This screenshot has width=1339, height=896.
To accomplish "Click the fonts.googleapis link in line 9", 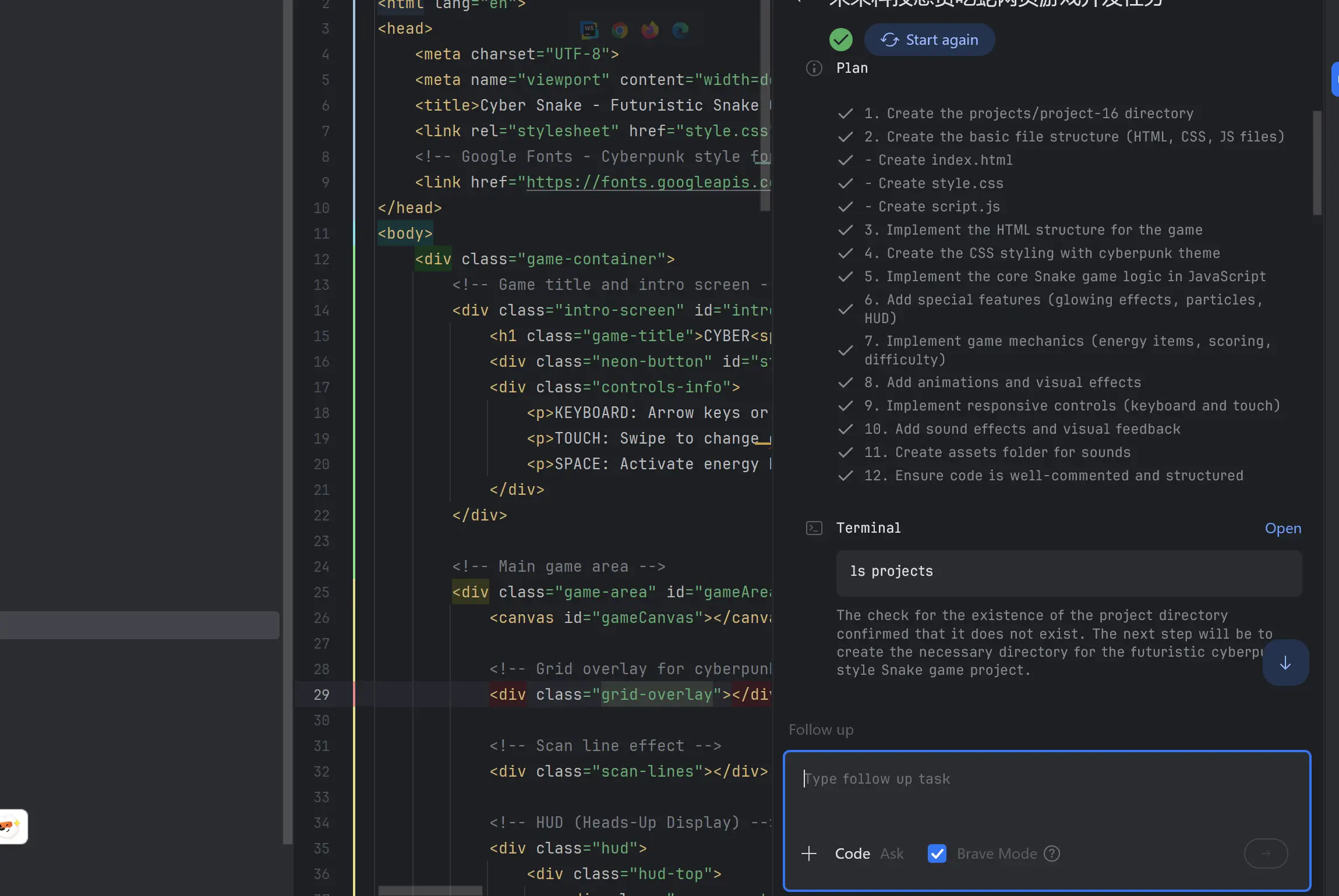I will (x=648, y=182).
